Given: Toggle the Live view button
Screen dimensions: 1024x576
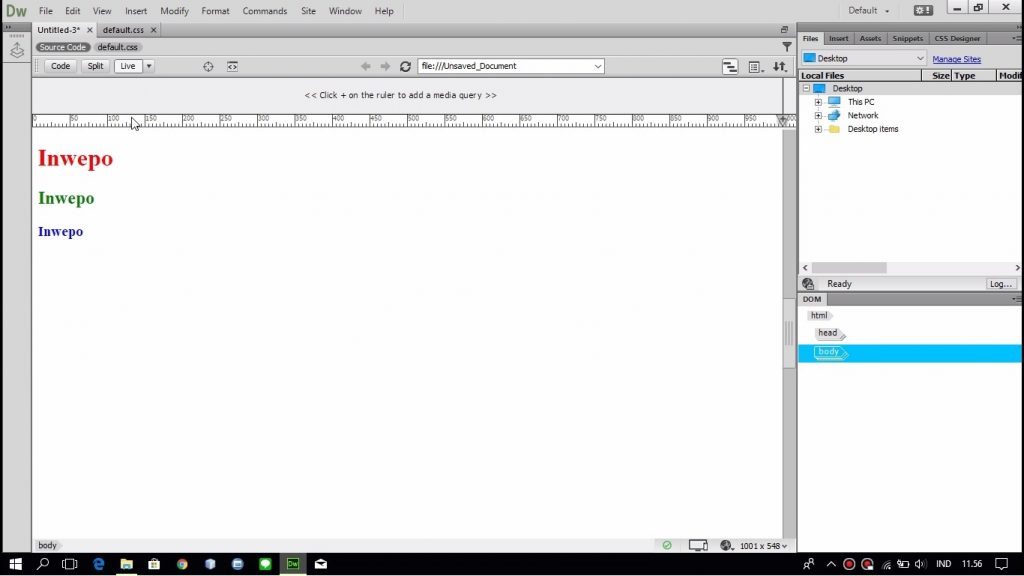Looking at the screenshot, I should click(x=128, y=66).
